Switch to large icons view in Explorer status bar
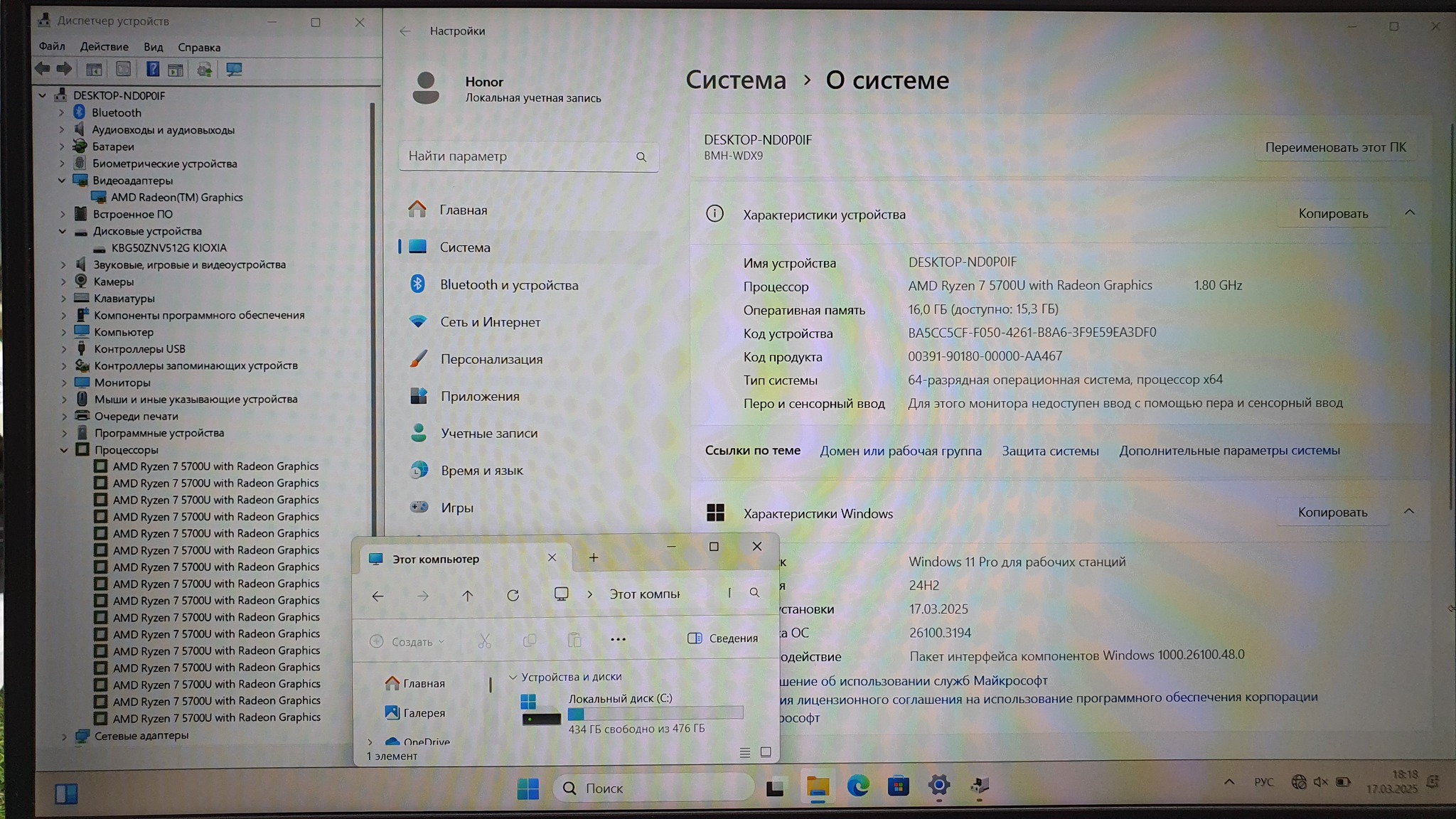This screenshot has height=819, width=1456. pyautogui.click(x=766, y=752)
